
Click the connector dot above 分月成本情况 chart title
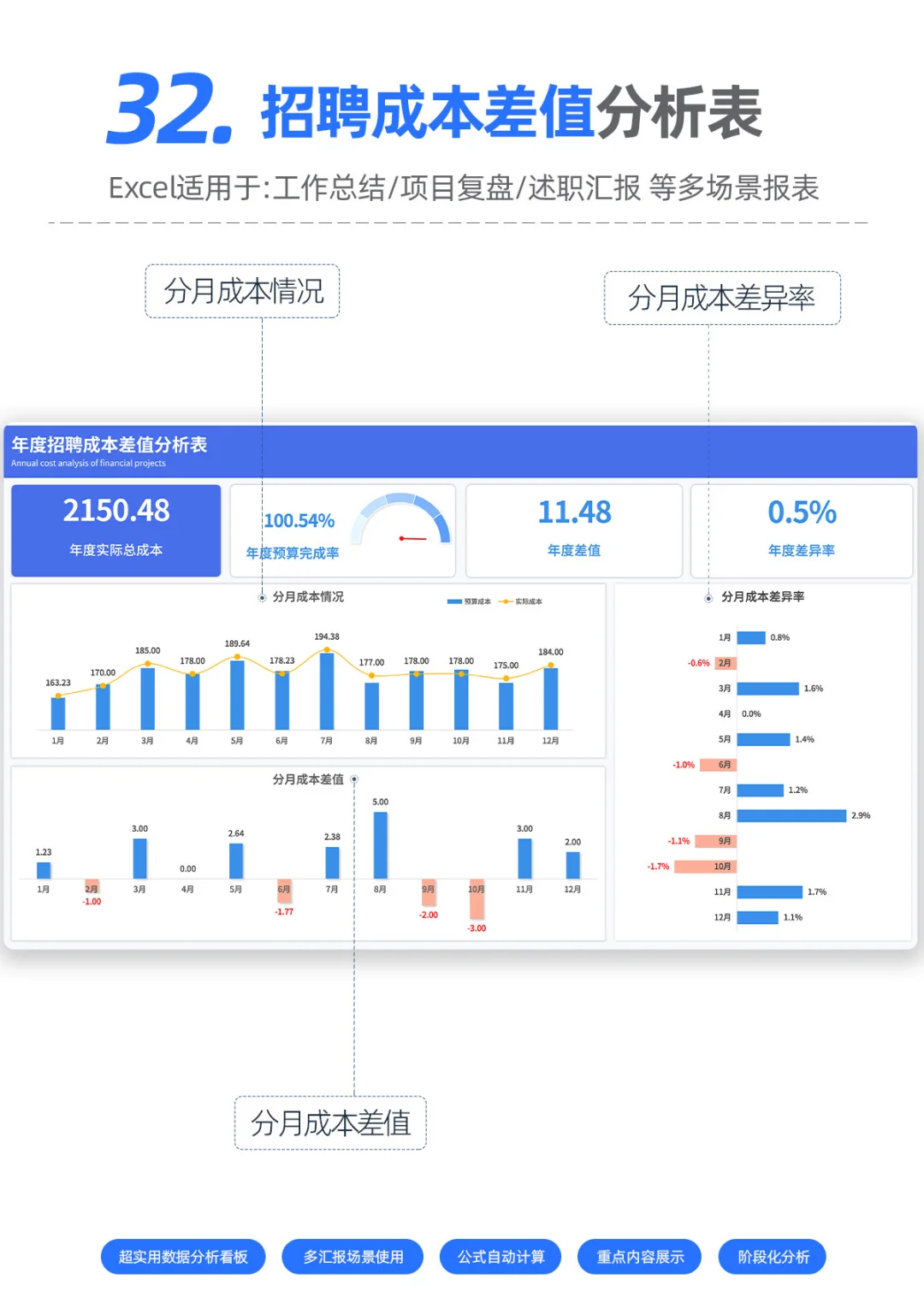click(x=263, y=599)
